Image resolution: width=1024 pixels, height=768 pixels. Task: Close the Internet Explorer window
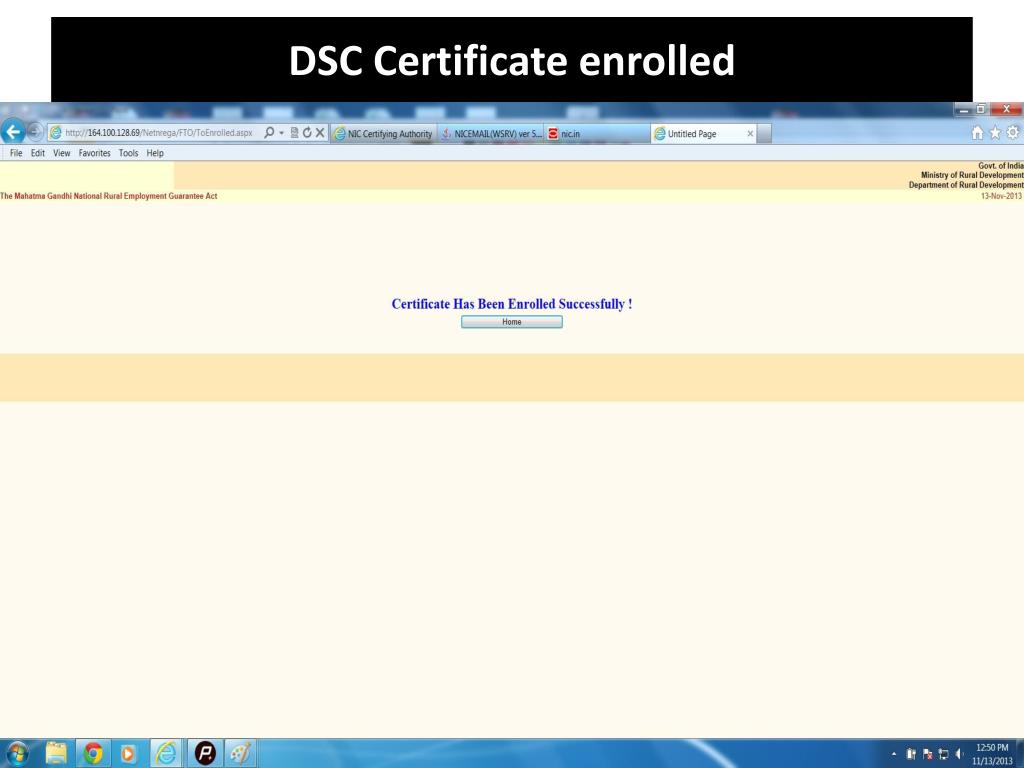coord(1006,110)
